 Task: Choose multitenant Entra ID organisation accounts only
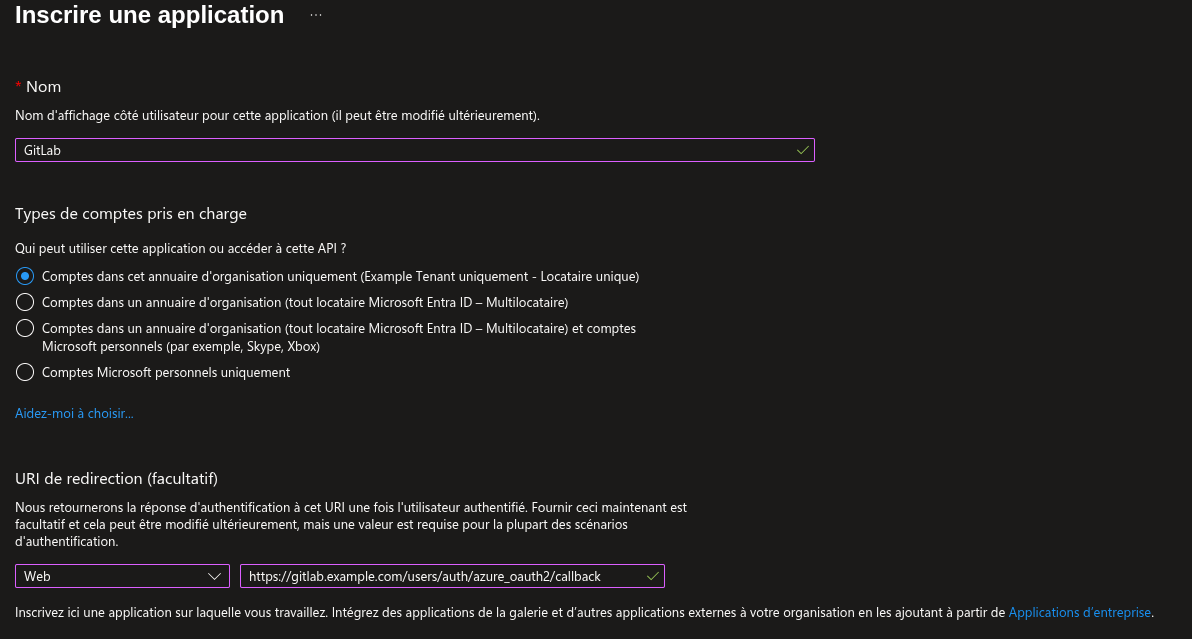tap(25, 302)
